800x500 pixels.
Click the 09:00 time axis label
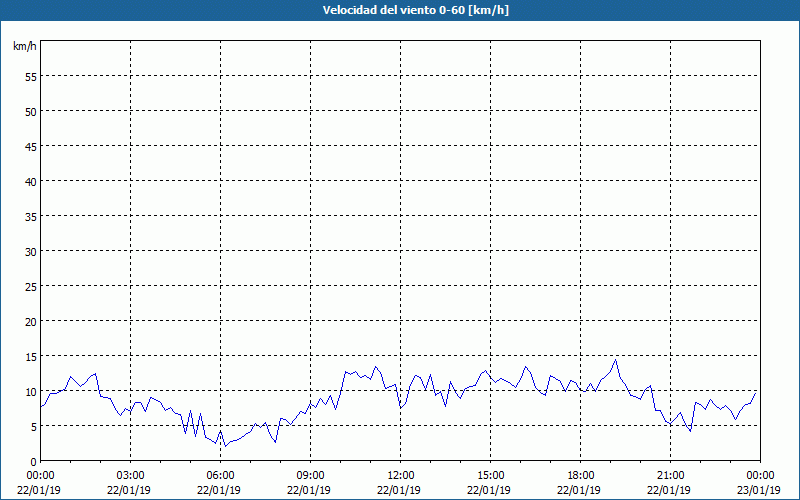[310, 476]
